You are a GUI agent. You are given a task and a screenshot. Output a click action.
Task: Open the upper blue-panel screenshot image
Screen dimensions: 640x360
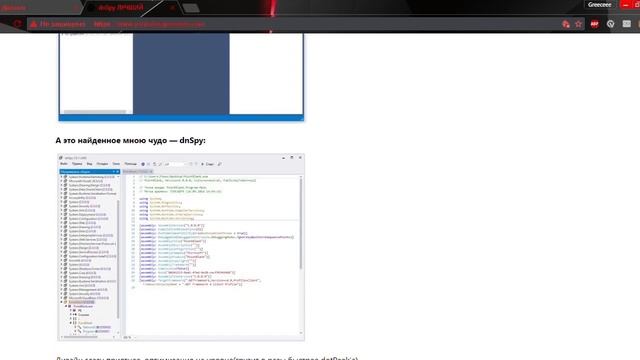coord(181,77)
